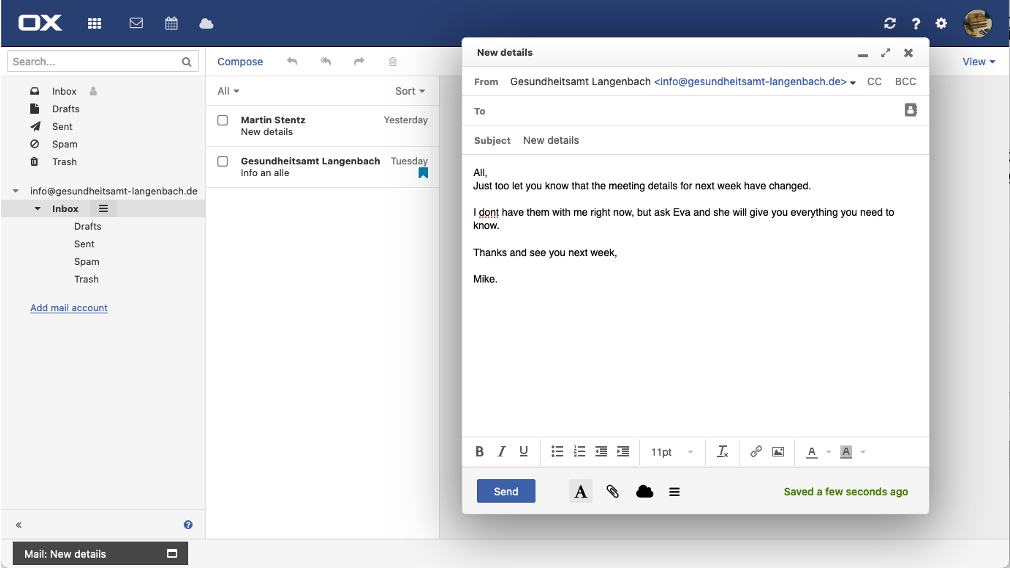The width and height of the screenshot is (1010, 568).
Task: Clear formatting of selected text
Action: point(723,452)
